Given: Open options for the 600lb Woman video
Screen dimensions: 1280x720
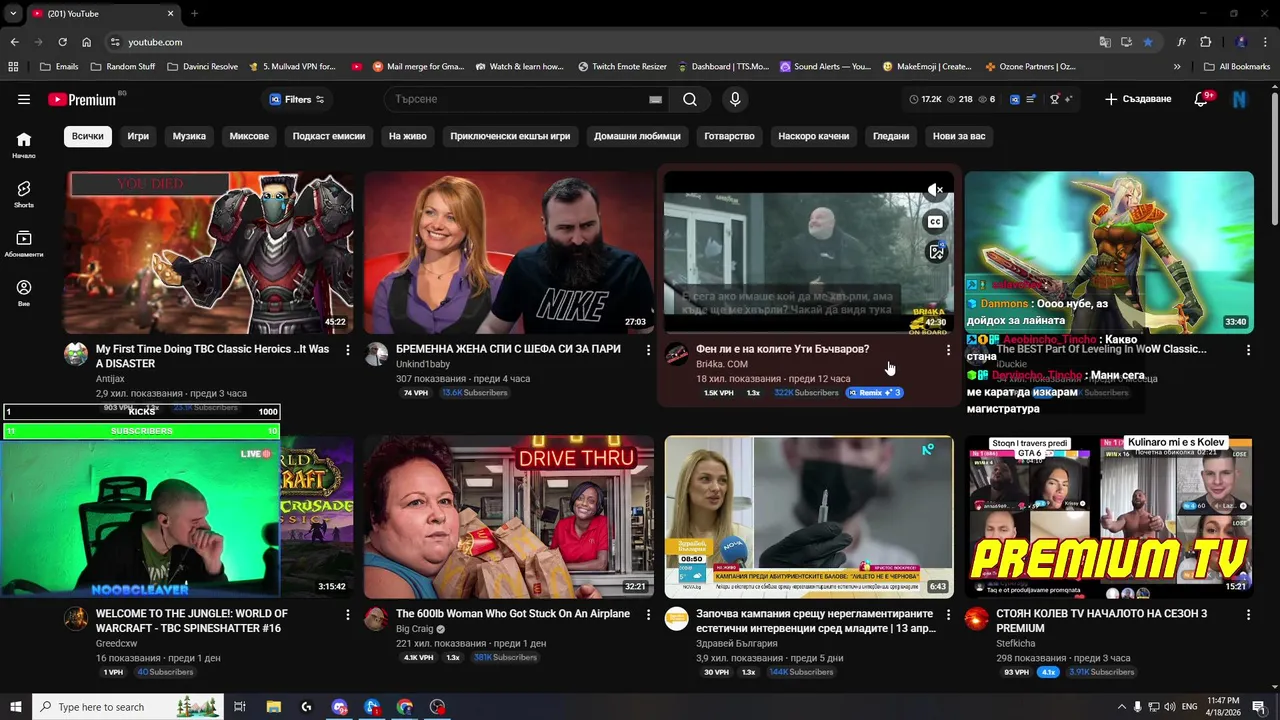Looking at the screenshot, I should tap(648, 615).
